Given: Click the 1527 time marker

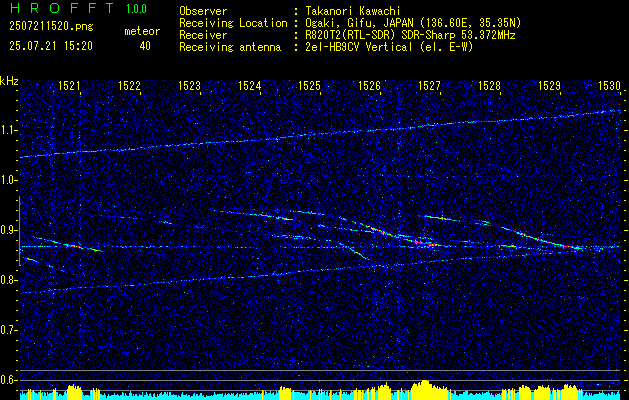Looking at the screenshot, I should pyautogui.click(x=430, y=85).
